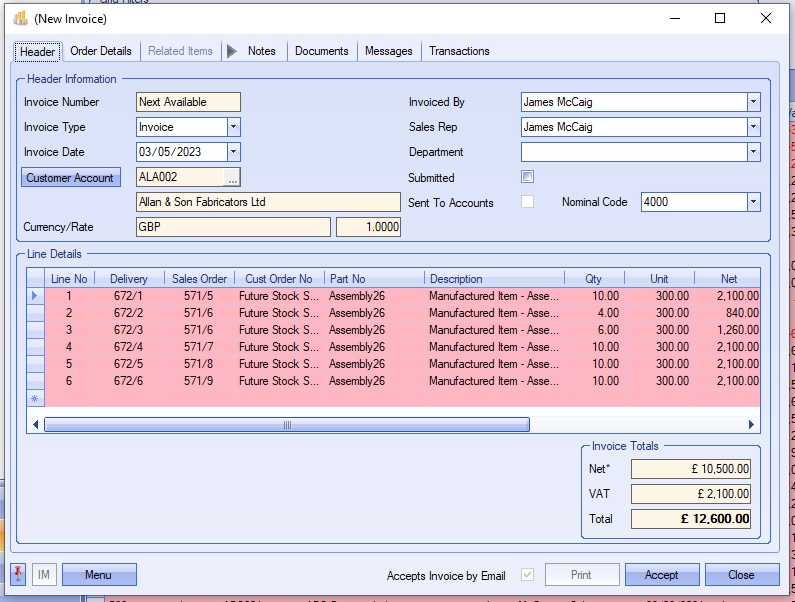Click the customer account ellipsis lookup button
This screenshot has height=602, width=795.
click(x=232, y=178)
